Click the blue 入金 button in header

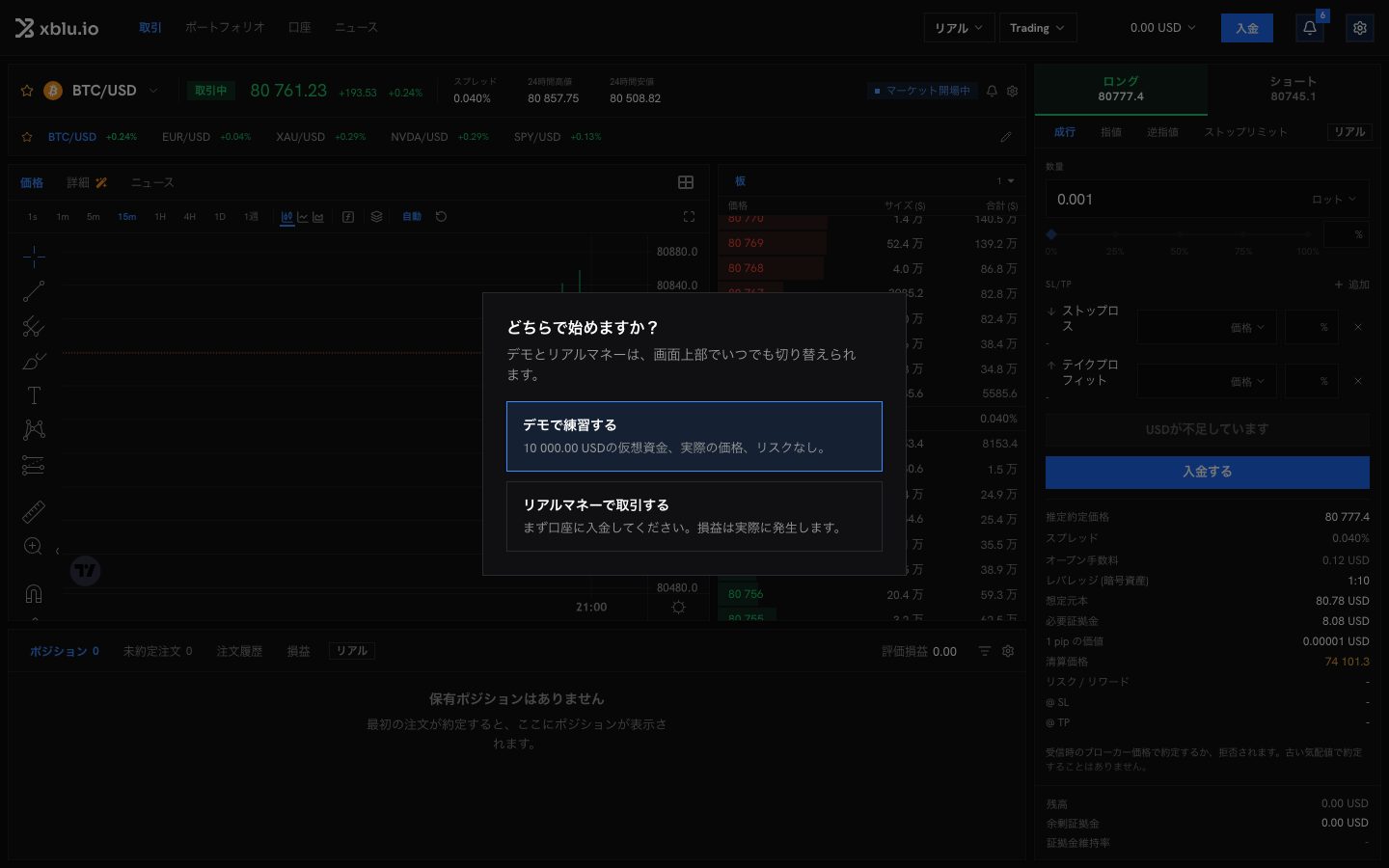click(x=1247, y=28)
